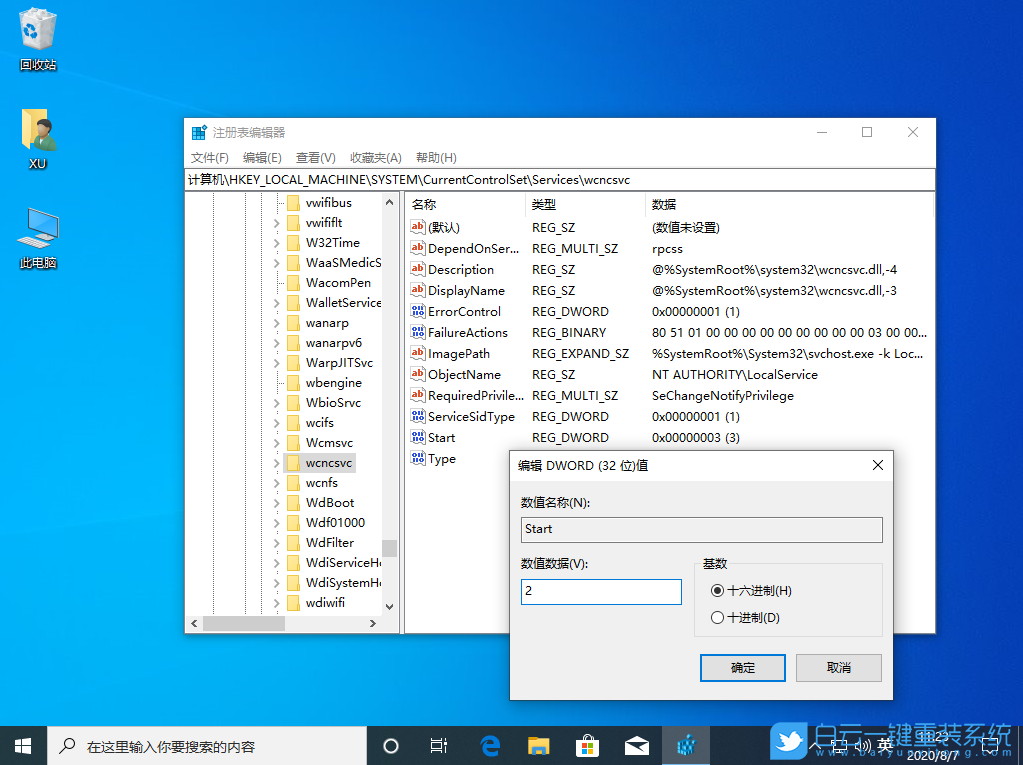Select the Start DWORD value icon

tap(418, 437)
